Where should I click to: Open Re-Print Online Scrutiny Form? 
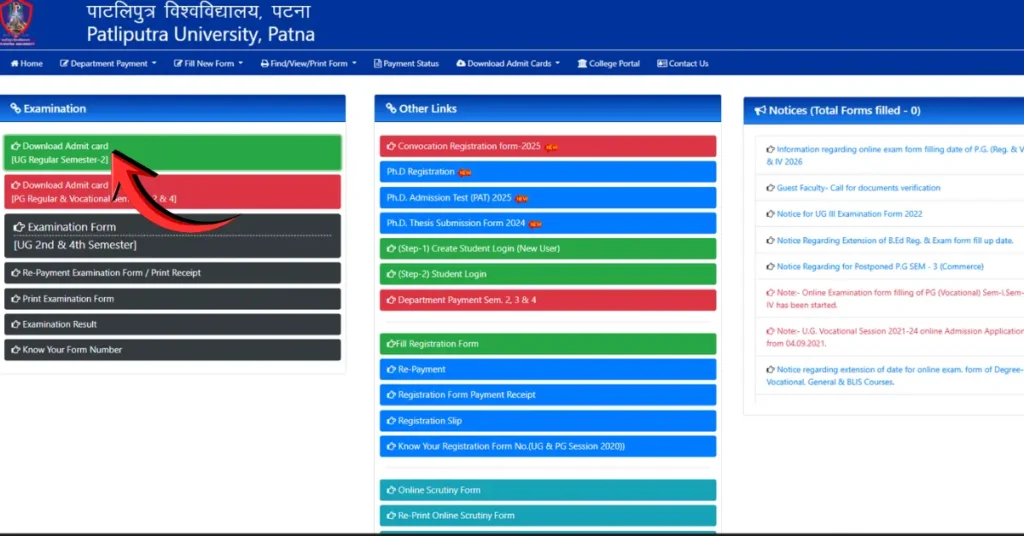tap(548, 516)
